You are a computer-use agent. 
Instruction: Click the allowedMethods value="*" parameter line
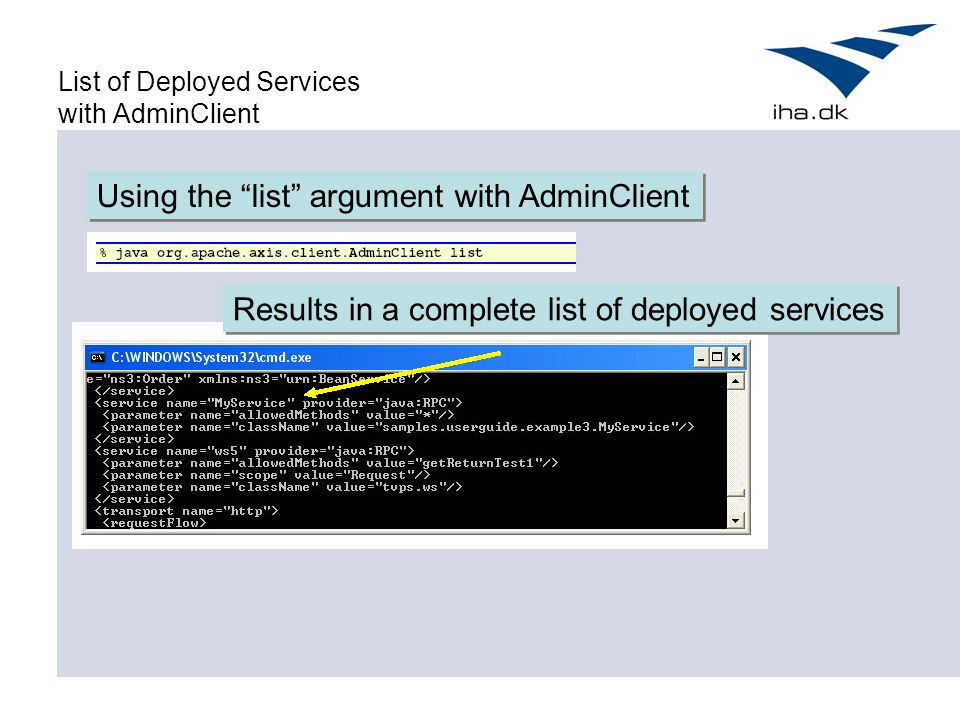pos(279,415)
